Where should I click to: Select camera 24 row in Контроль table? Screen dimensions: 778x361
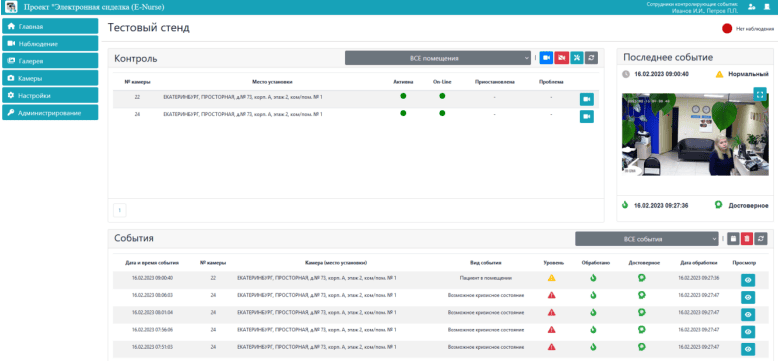pyautogui.click(x=356, y=117)
